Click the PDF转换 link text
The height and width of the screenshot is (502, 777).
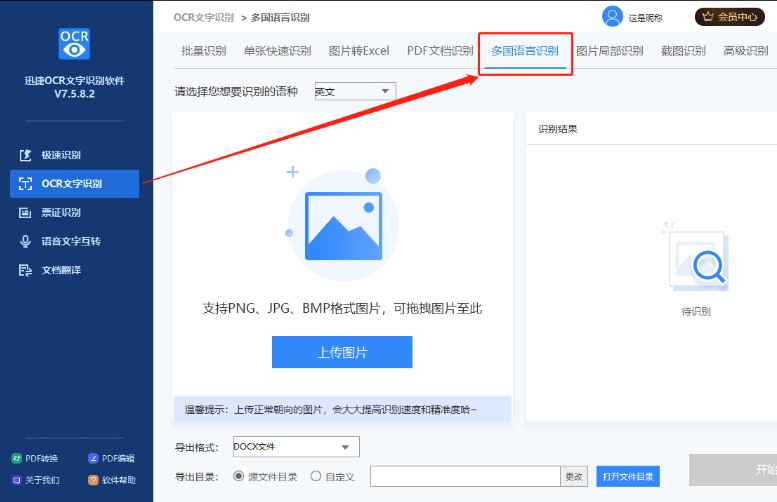(x=42, y=458)
